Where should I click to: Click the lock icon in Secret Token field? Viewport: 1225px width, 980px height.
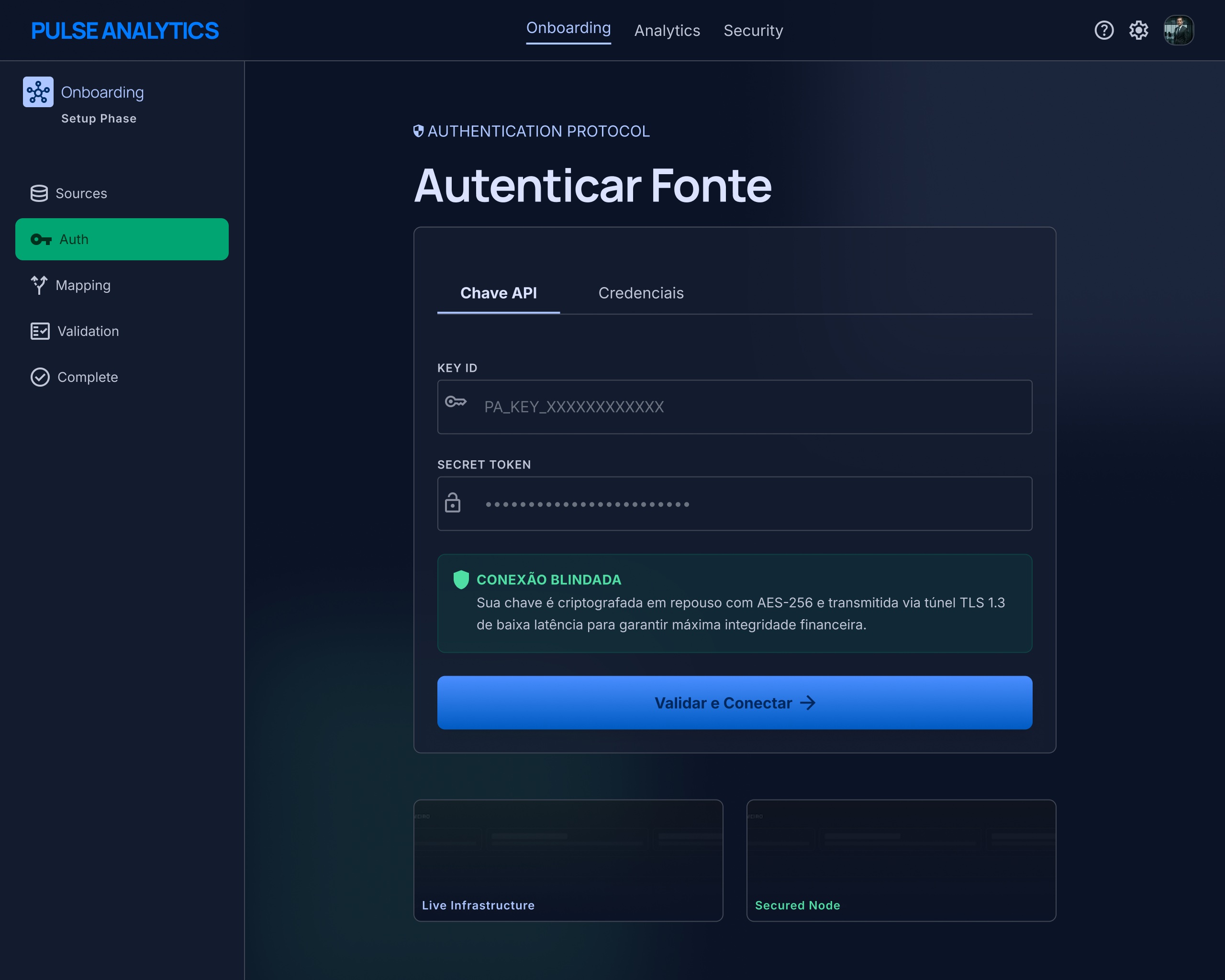pos(453,502)
